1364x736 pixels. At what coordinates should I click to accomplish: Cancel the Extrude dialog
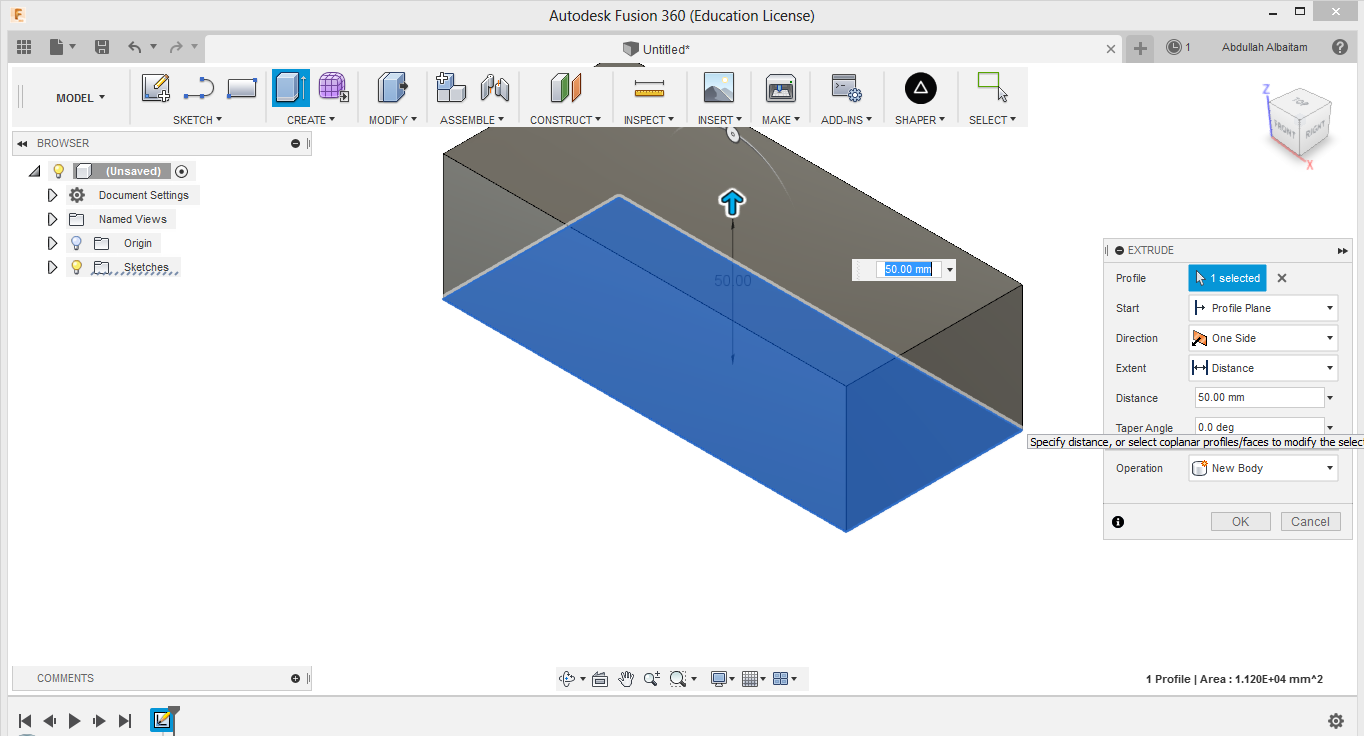[x=1310, y=521]
